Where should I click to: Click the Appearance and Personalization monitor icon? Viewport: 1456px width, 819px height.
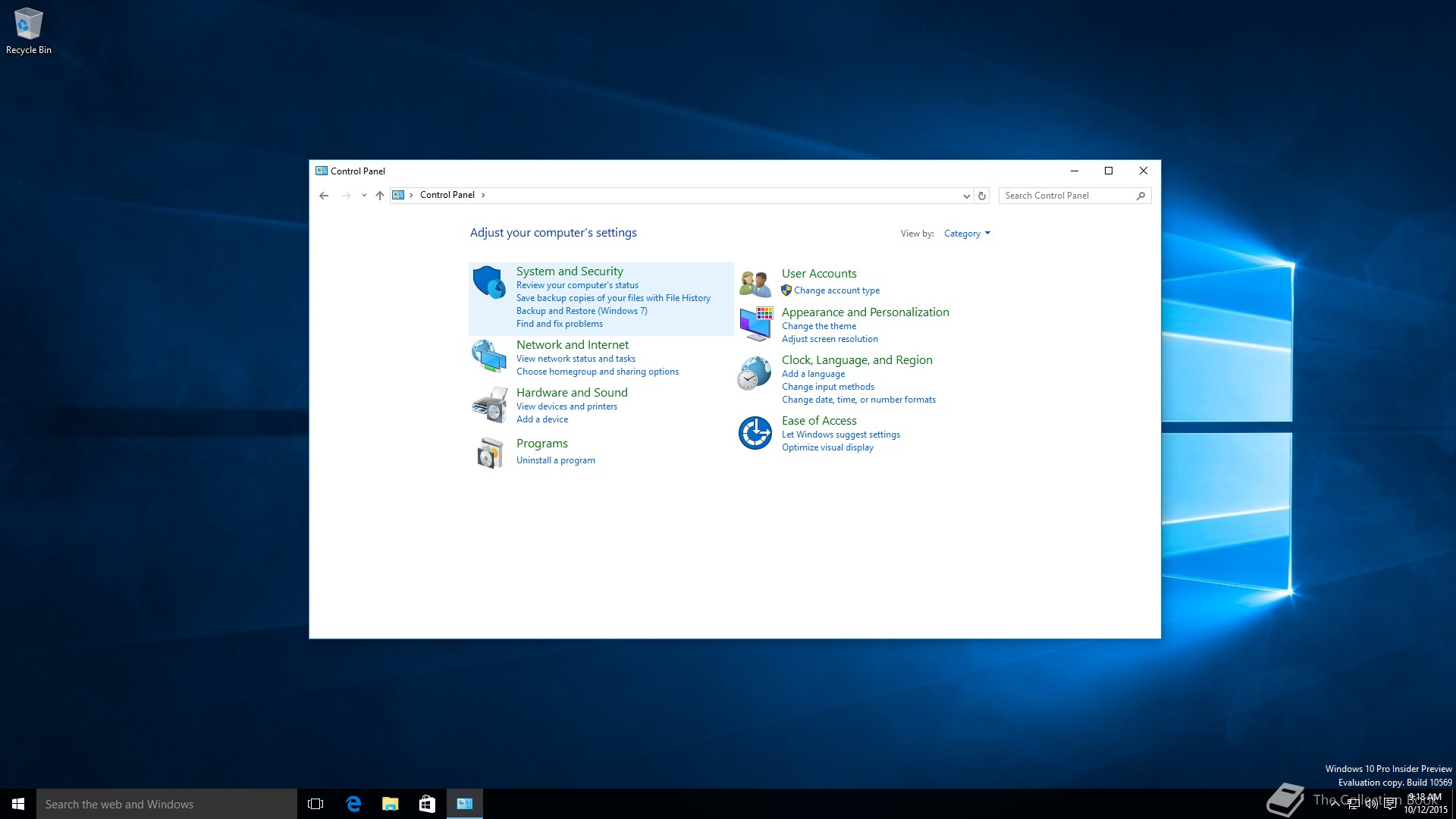coord(756,324)
